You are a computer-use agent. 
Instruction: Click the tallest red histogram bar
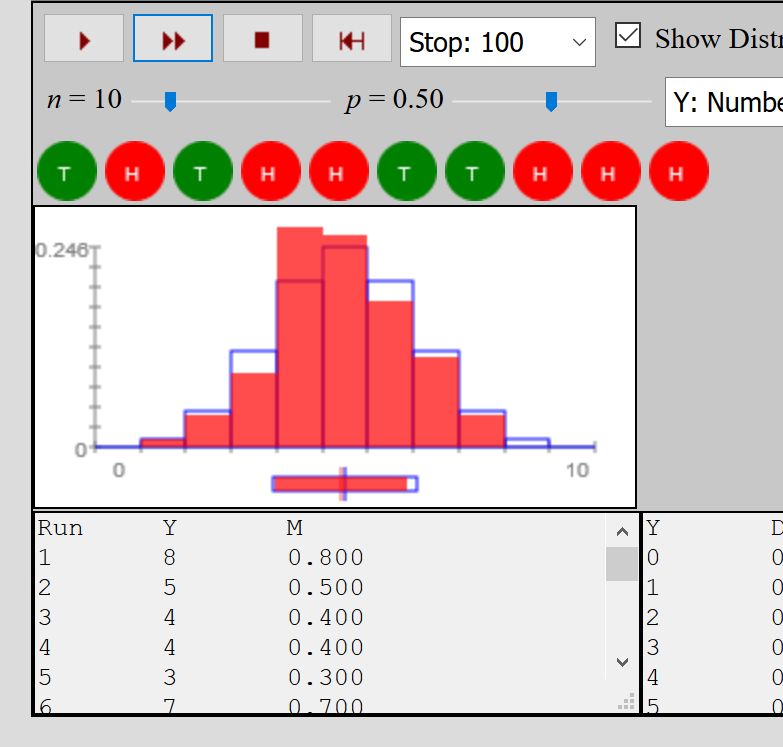(x=300, y=337)
